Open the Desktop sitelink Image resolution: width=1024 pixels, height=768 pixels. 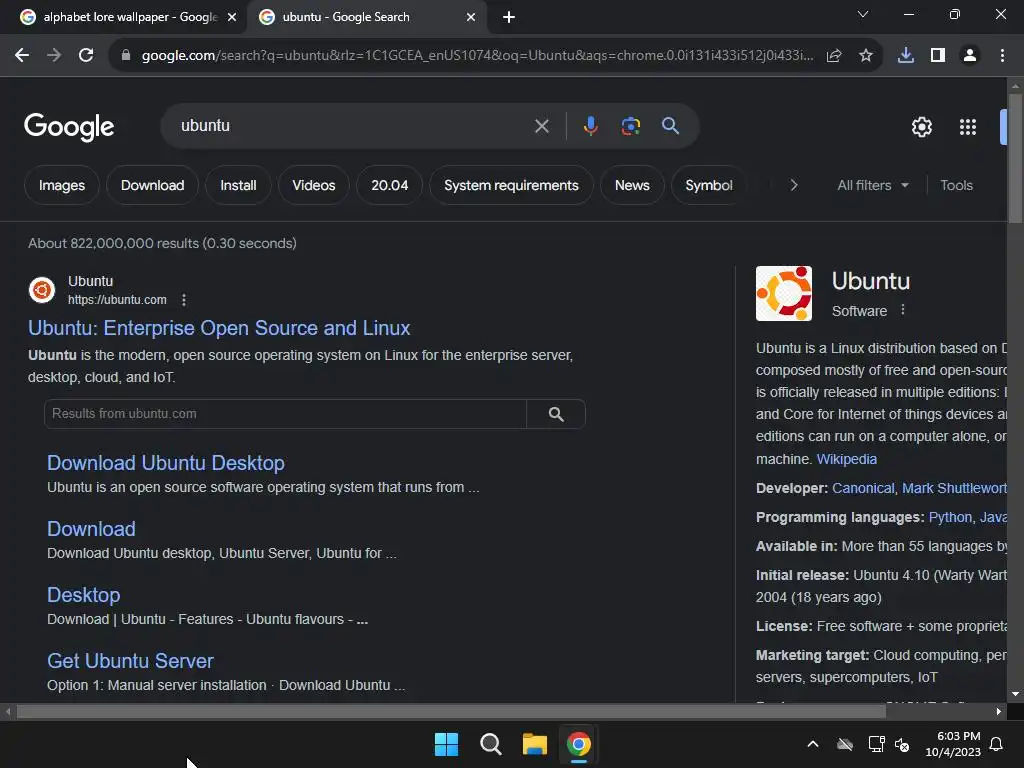click(x=84, y=595)
